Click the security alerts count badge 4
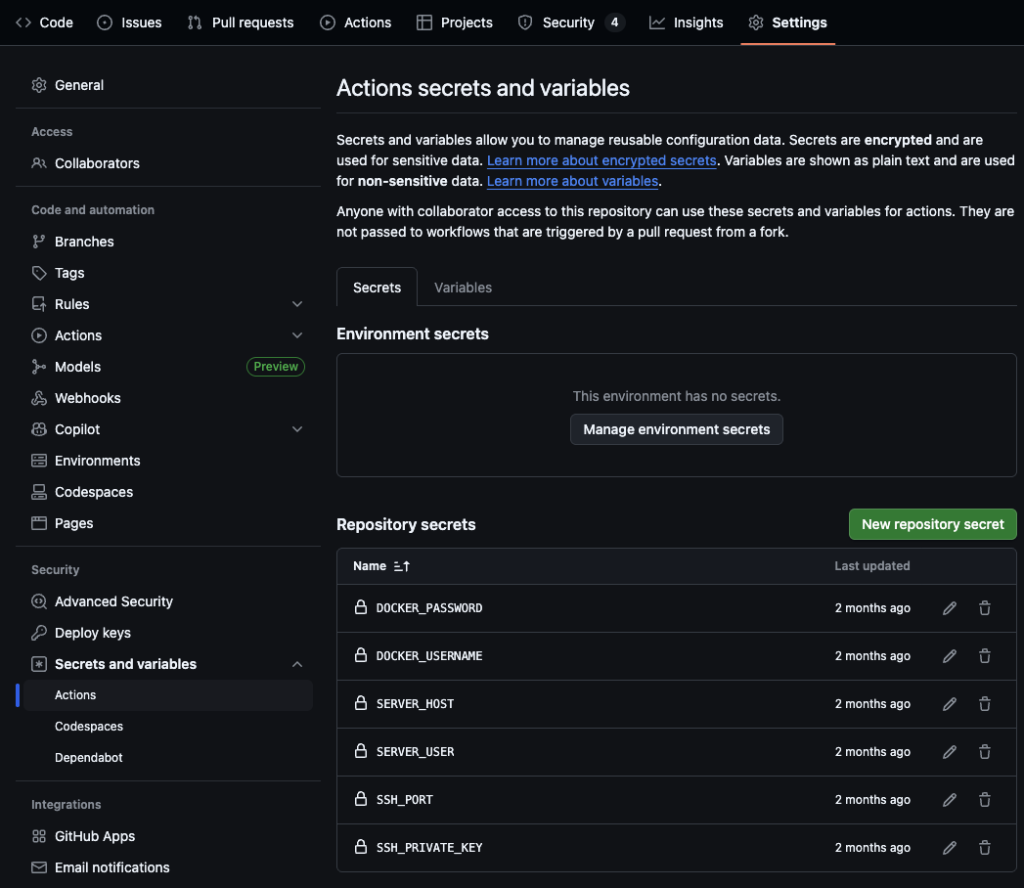This screenshot has height=888, width=1024. pos(615,23)
